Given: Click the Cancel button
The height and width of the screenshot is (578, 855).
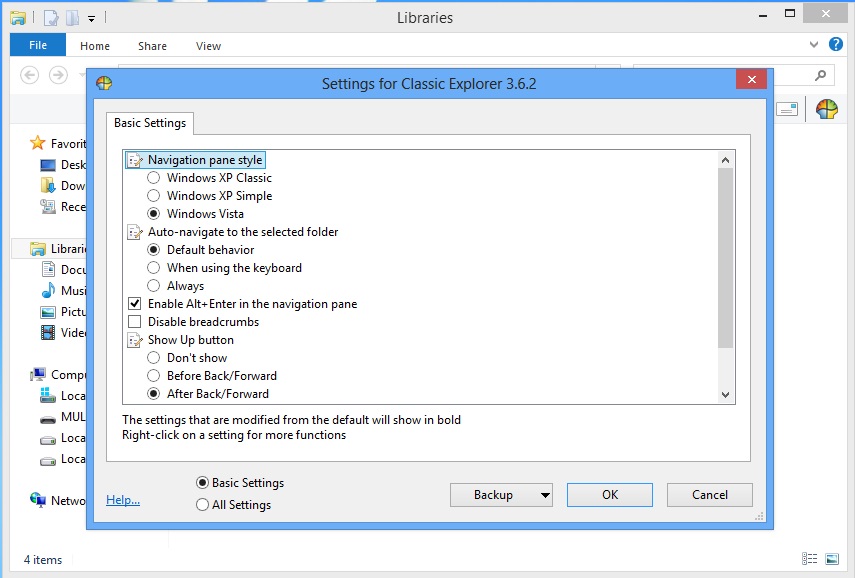Looking at the screenshot, I should [x=709, y=495].
